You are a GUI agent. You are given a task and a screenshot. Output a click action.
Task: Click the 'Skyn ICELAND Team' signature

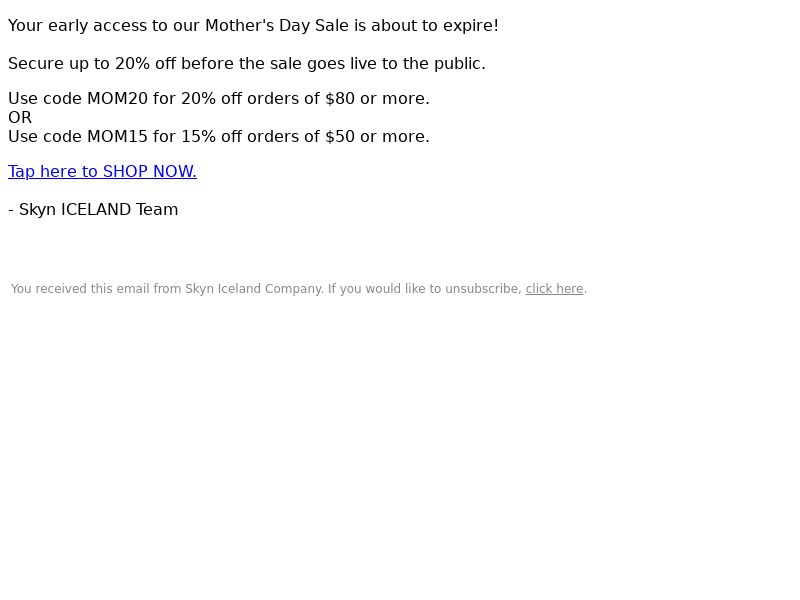[x=98, y=210]
